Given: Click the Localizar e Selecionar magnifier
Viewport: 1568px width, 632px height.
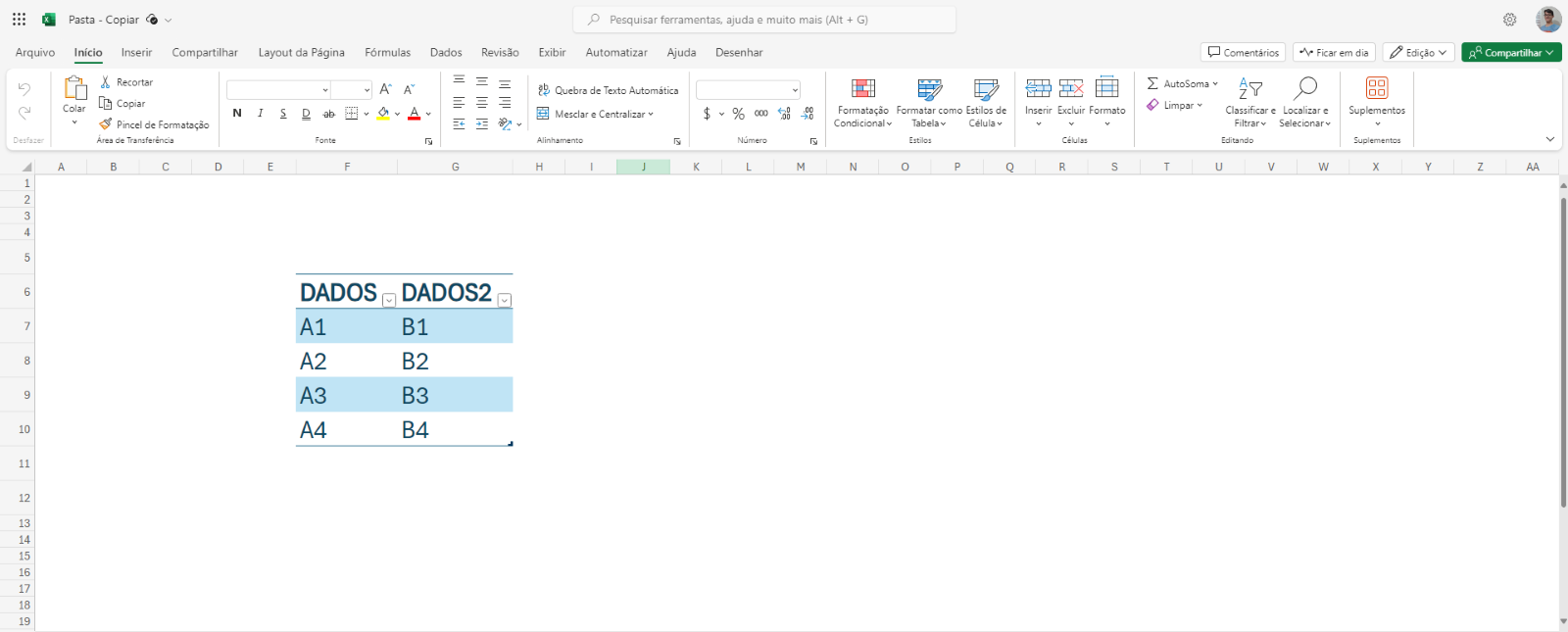Looking at the screenshot, I should 1304,89.
